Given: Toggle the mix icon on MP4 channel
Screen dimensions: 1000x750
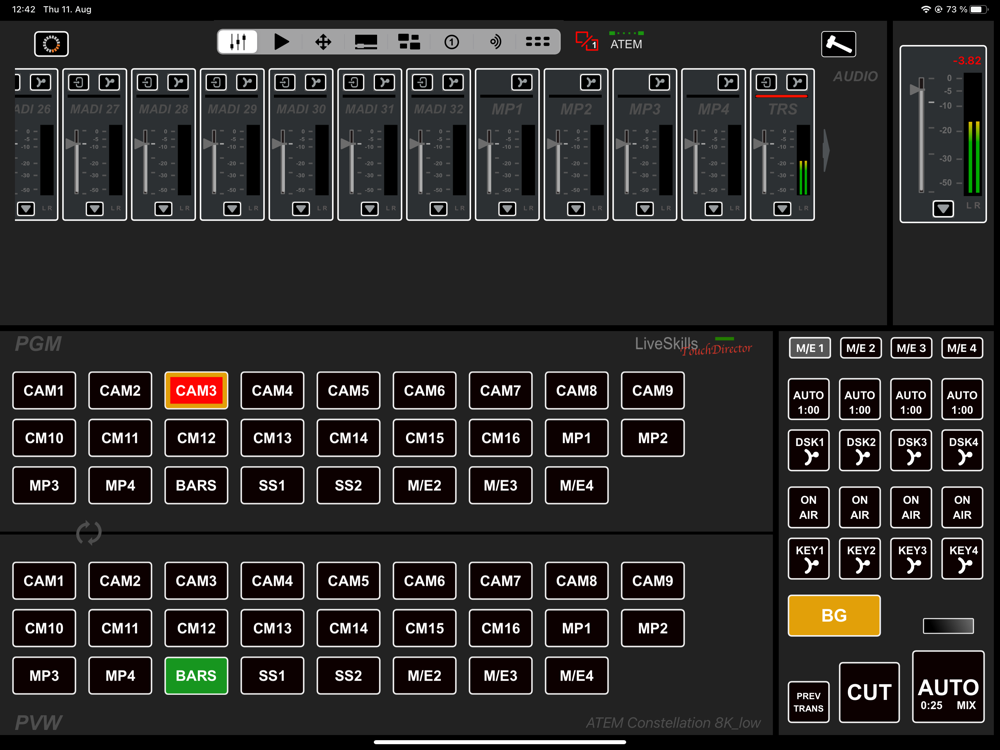Looking at the screenshot, I should click(x=728, y=82).
